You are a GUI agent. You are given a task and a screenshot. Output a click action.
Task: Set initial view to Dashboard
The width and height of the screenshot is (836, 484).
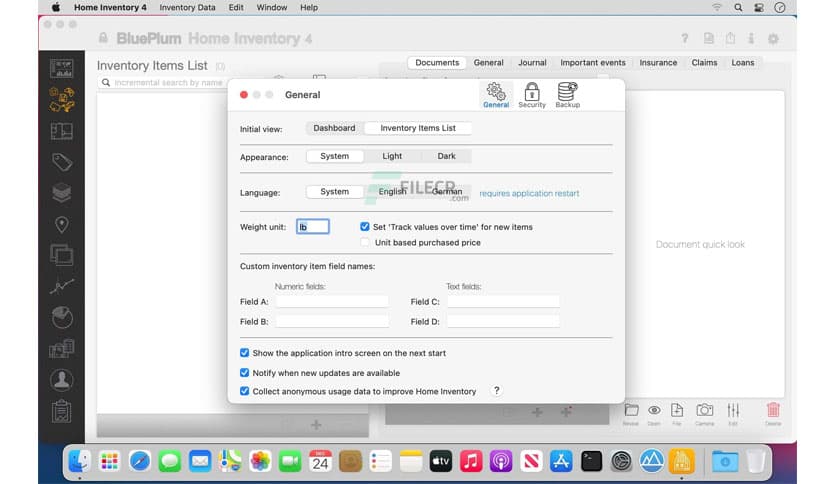point(334,128)
